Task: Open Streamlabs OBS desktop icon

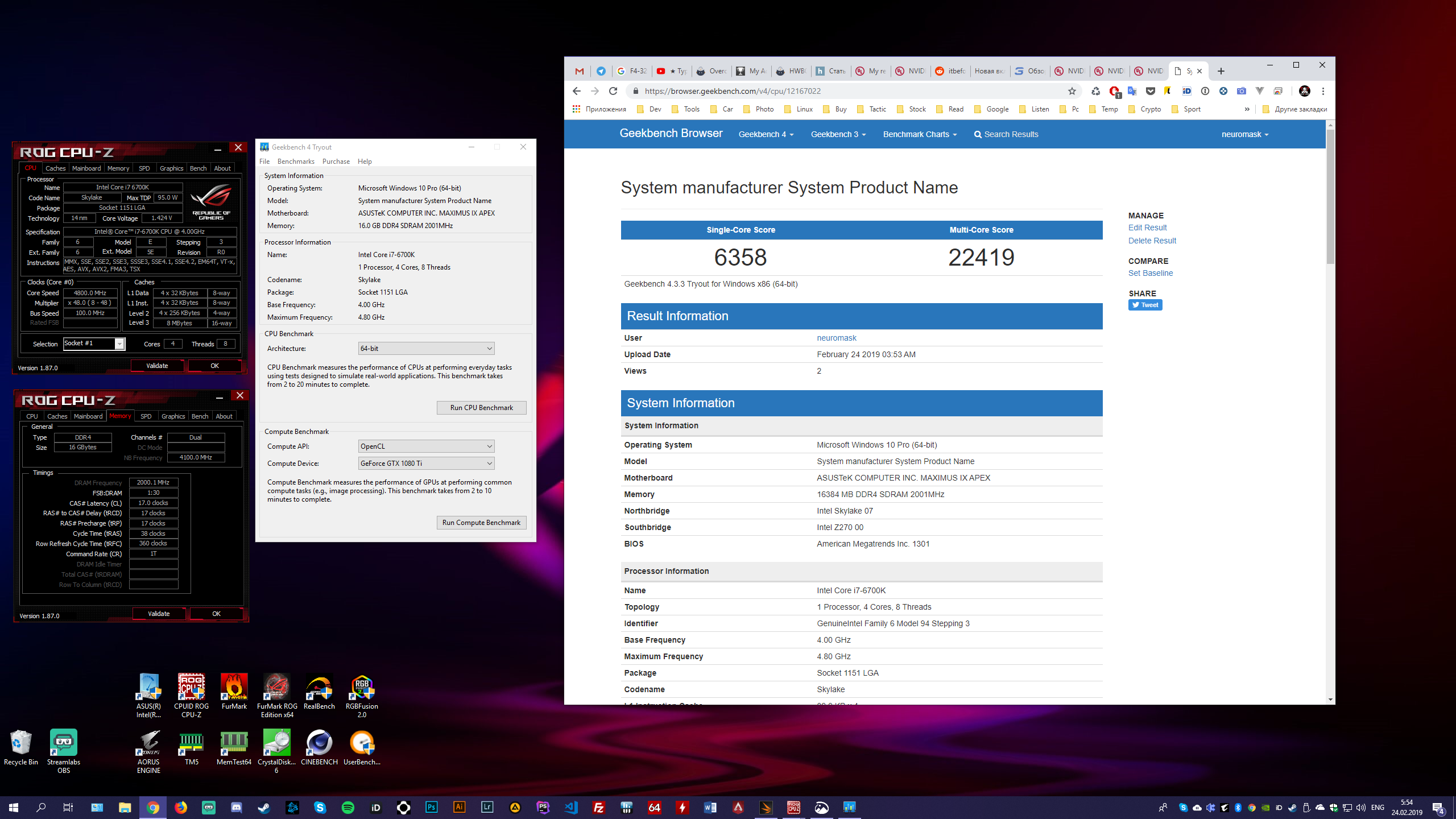Action: coord(64,751)
